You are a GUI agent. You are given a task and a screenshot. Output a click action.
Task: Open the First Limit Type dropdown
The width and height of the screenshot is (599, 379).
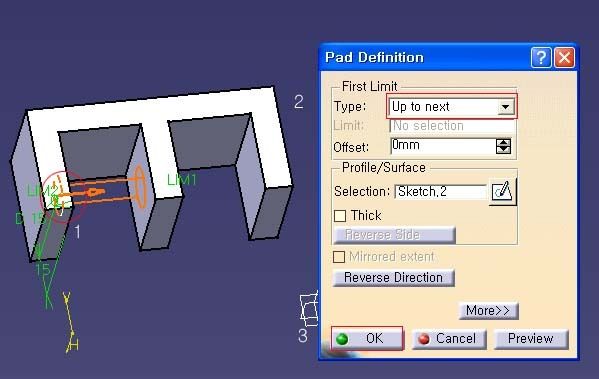click(x=505, y=107)
